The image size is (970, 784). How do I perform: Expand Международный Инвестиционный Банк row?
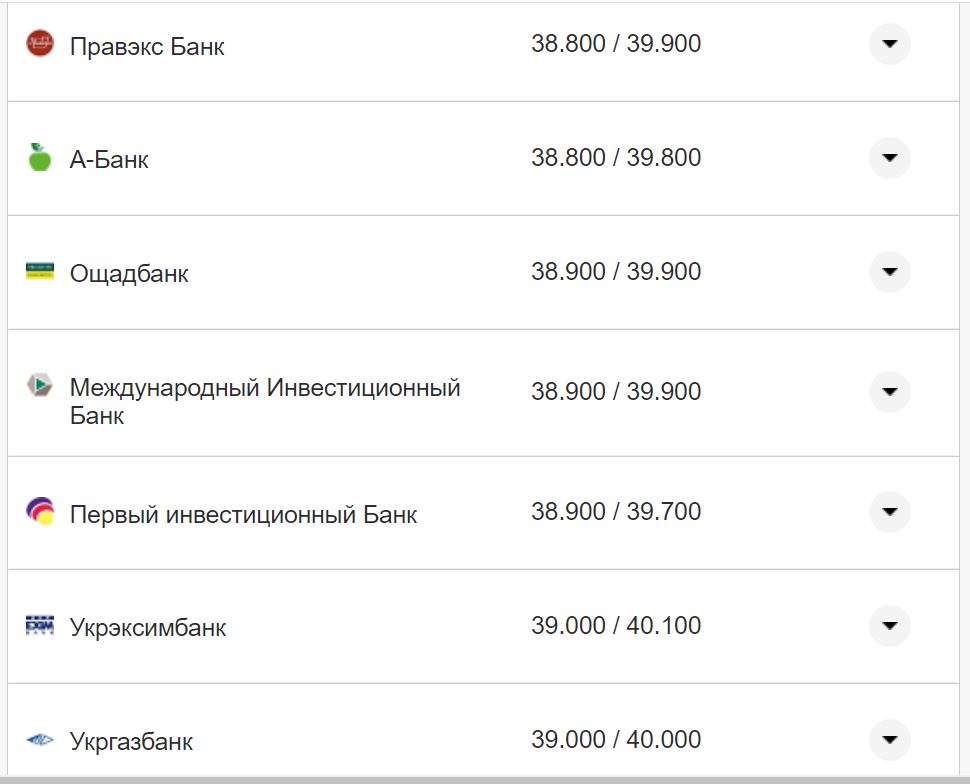tap(888, 392)
